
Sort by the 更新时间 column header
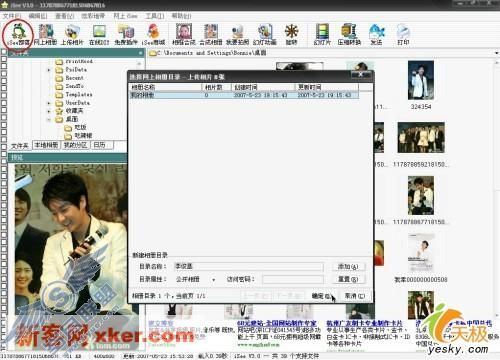327,87
